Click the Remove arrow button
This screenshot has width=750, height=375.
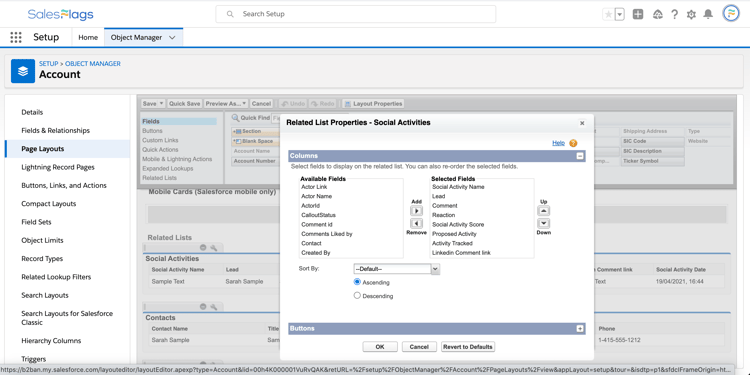tap(417, 223)
